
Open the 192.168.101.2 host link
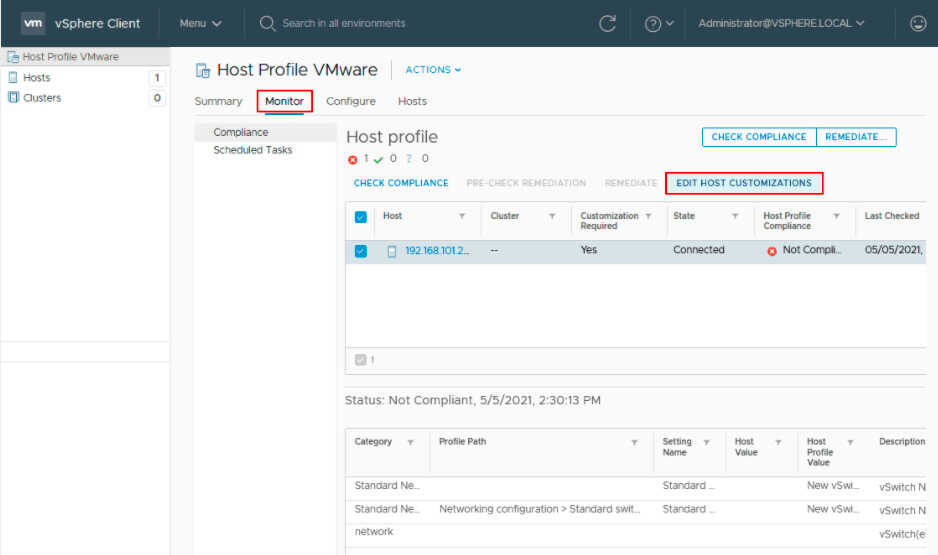(437, 251)
